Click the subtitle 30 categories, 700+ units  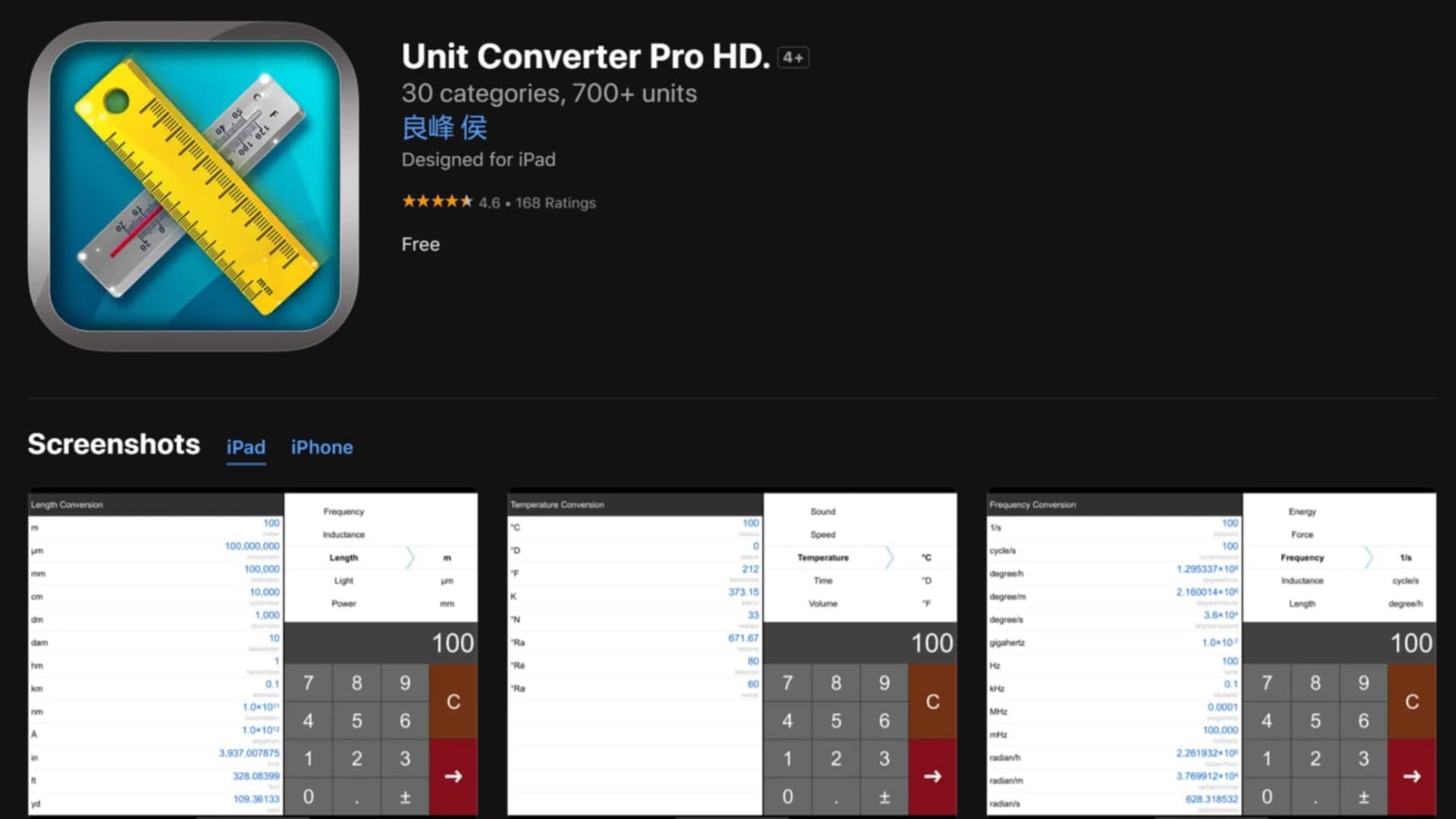coord(549,93)
